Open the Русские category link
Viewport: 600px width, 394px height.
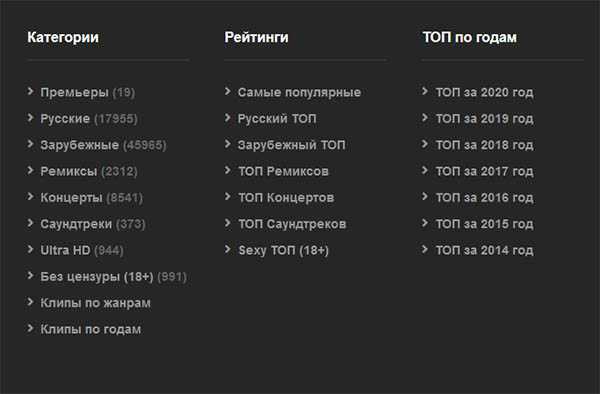[65, 119]
